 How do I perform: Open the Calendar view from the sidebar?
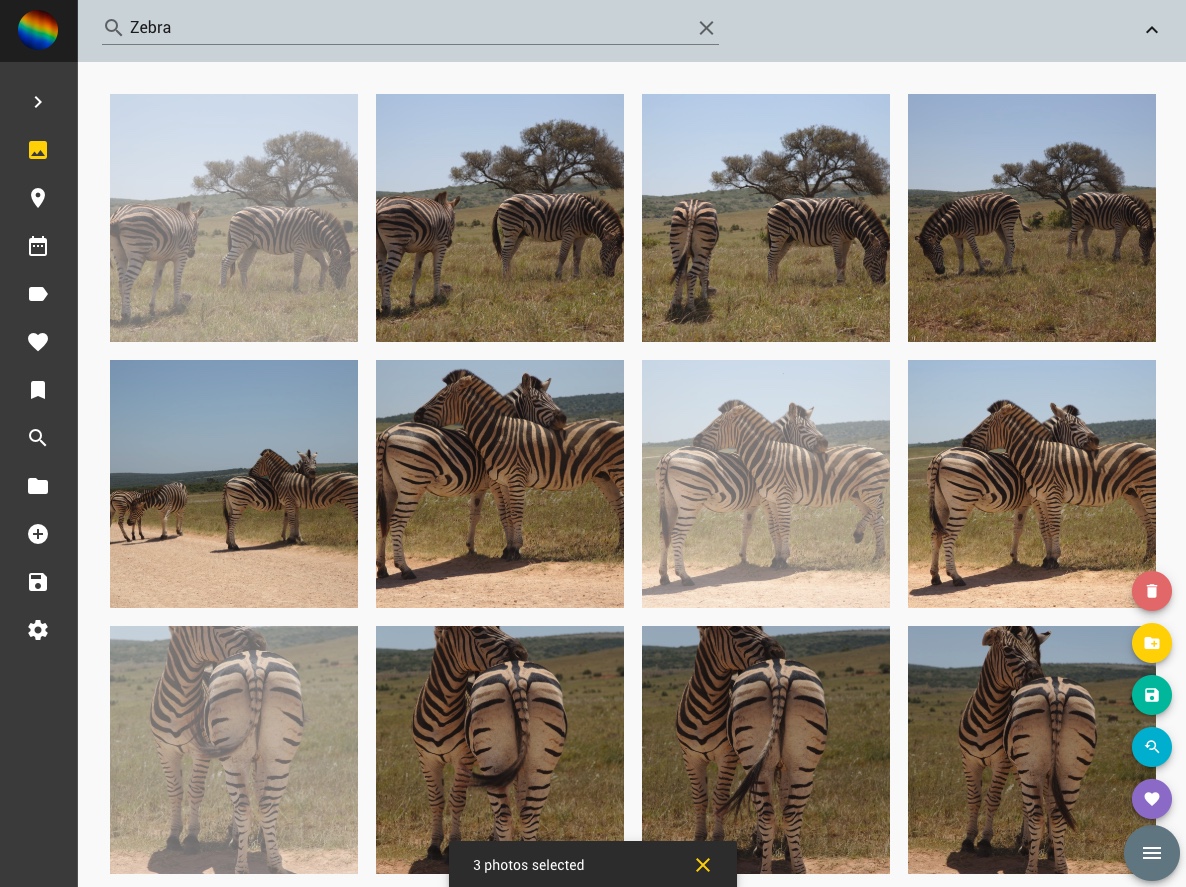pyautogui.click(x=38, y=246)
